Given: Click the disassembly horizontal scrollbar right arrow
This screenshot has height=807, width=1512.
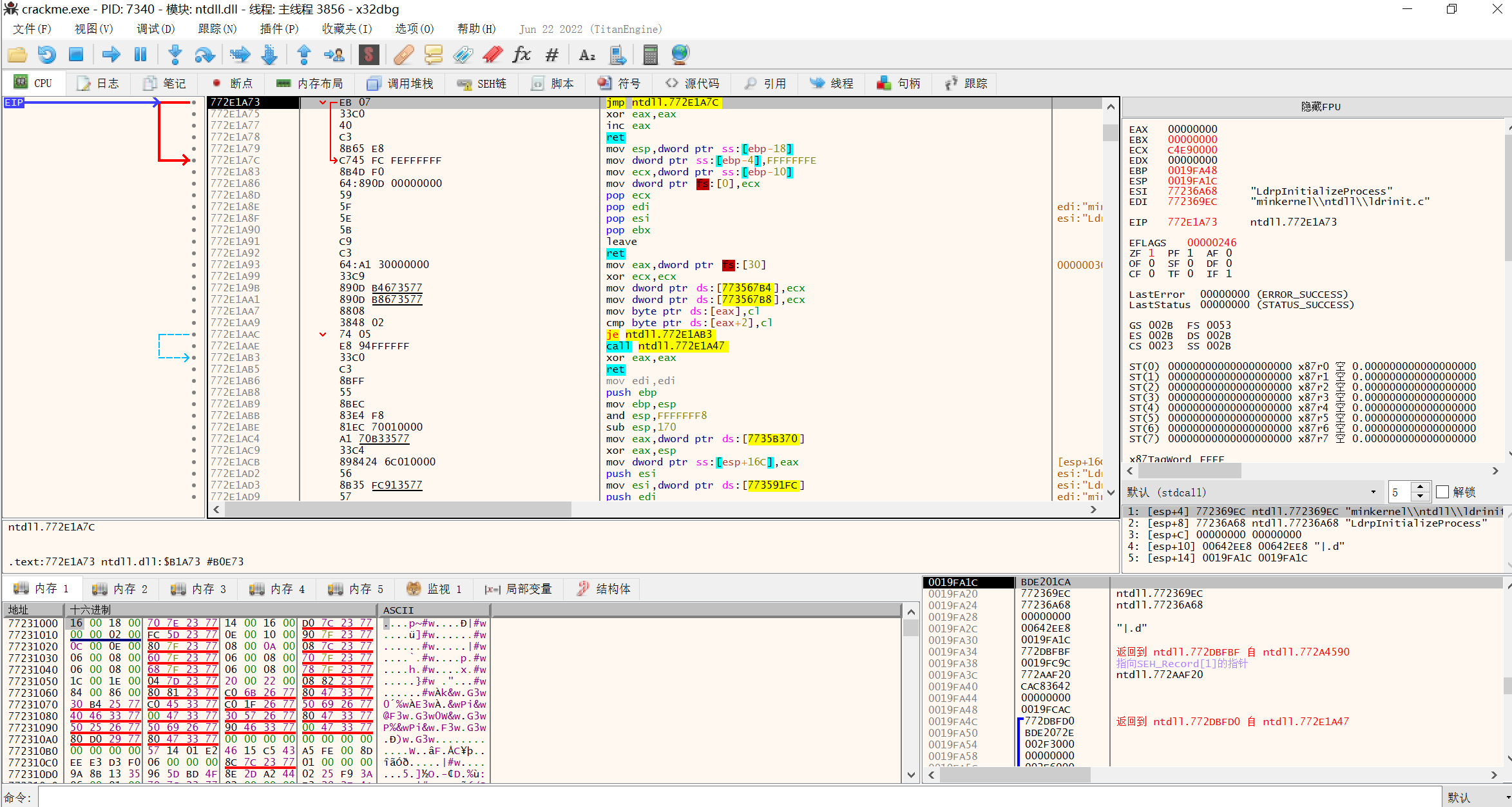Looking at the screenshot, I should 1094,509.
